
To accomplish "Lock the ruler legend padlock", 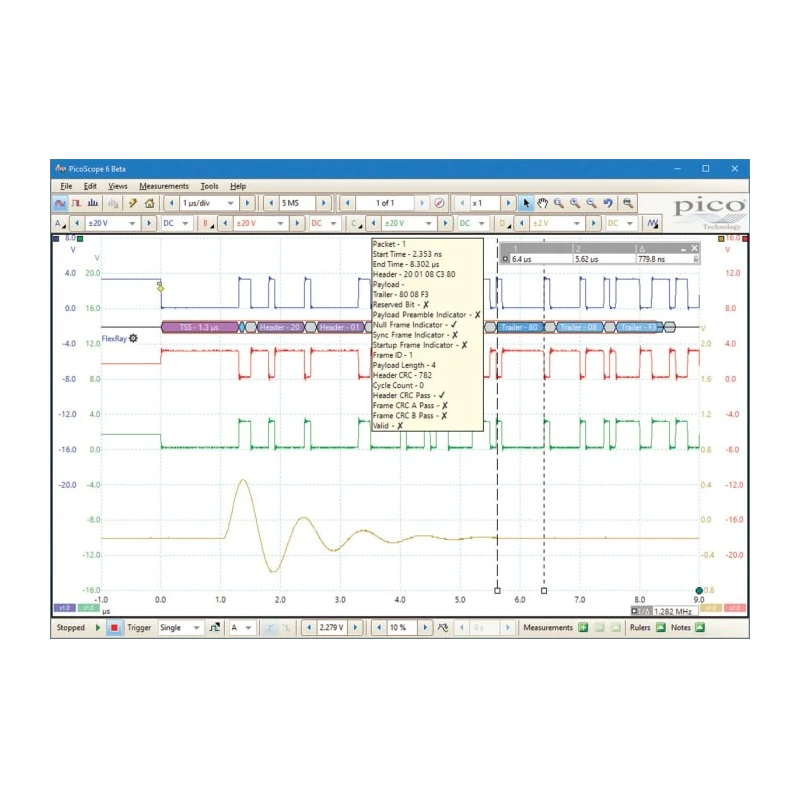I will tap(695, 259).
